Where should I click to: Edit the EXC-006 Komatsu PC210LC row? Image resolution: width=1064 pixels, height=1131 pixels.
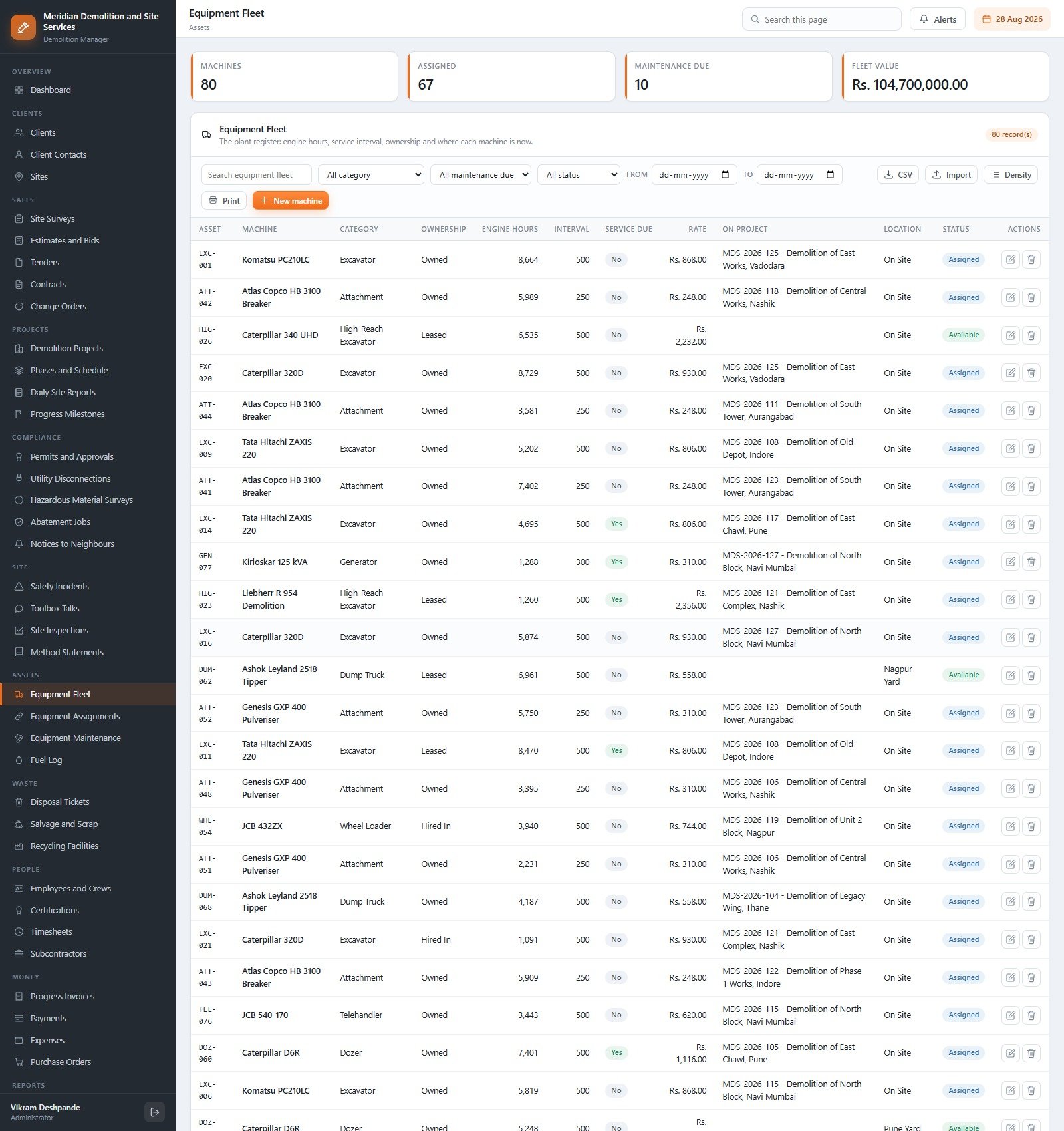1010,1090
